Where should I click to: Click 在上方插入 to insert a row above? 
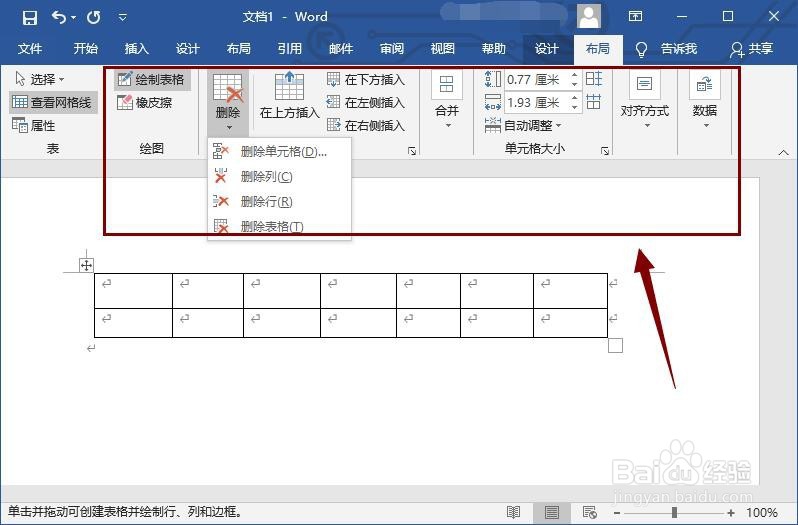point(289,96)
